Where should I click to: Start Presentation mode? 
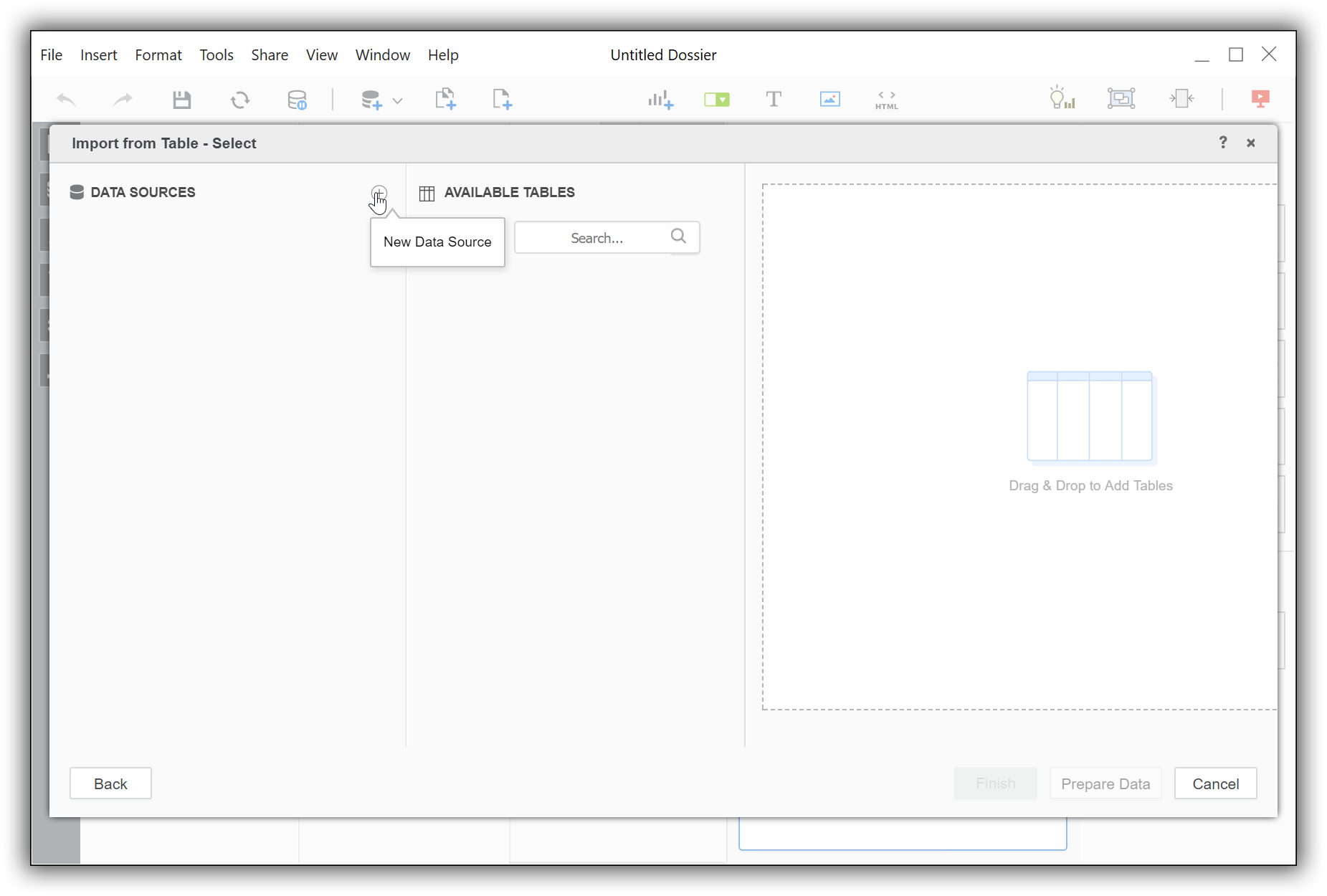tap(1260, 100)
